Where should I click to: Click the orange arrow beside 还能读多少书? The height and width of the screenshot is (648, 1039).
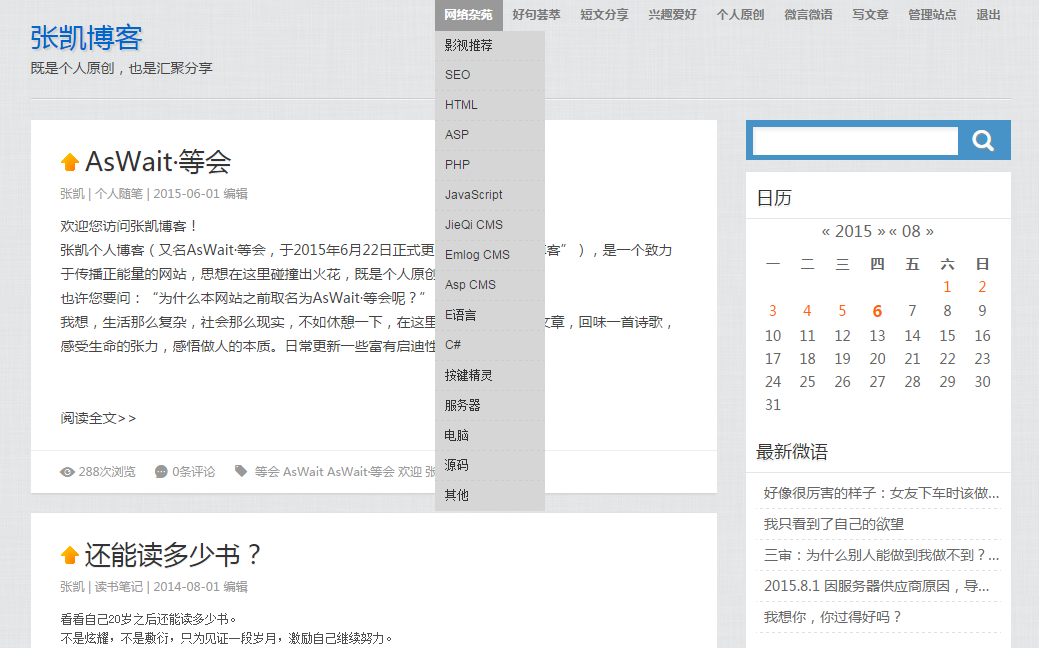70,555
